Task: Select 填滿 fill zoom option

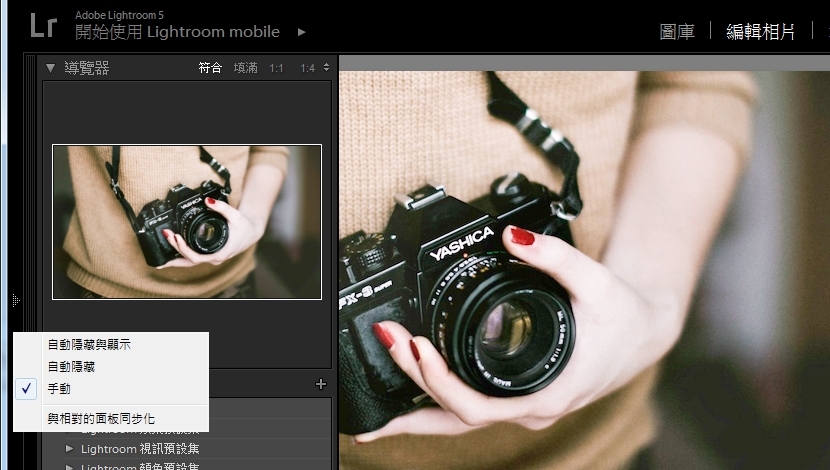Action: point(246,68)
